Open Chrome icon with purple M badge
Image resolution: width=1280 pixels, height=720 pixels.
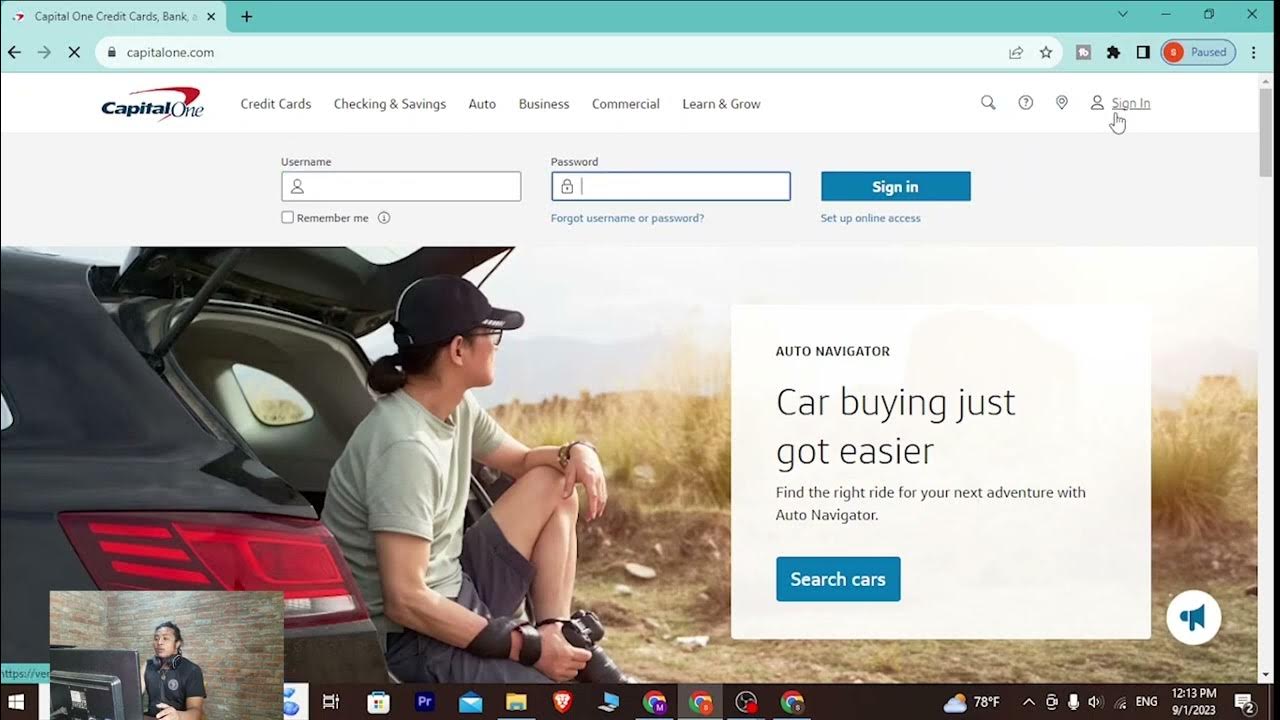[x=655, y=702]
